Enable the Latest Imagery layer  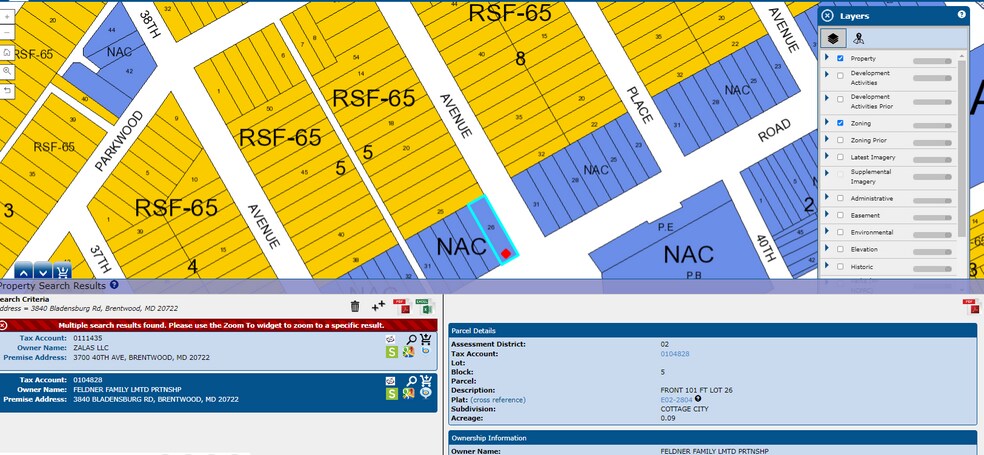(x=840, y=157)
